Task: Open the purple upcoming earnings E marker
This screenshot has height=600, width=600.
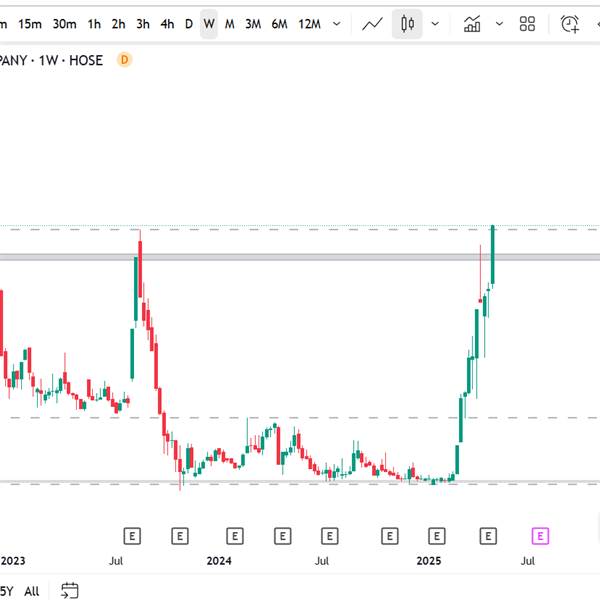Action: 540,536
